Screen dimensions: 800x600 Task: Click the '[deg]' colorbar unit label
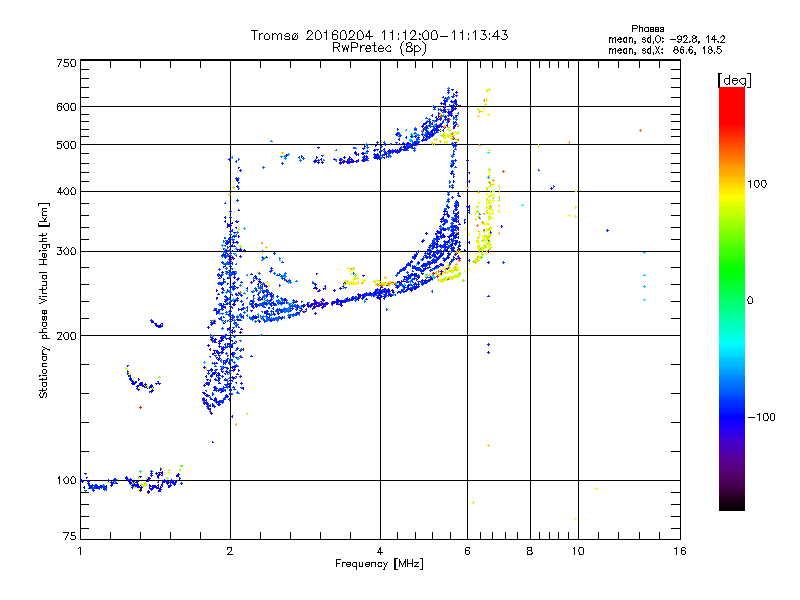tap(734, 80)
